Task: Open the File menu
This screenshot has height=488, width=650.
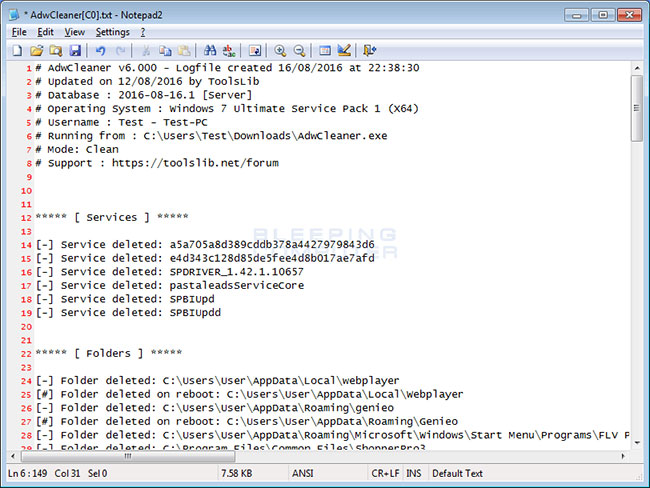Action: [19, 32]
